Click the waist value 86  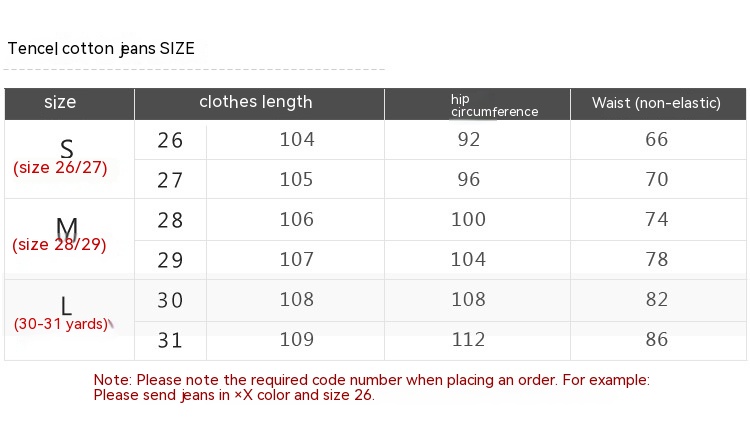pyautogui.click(x=657, y=340)
